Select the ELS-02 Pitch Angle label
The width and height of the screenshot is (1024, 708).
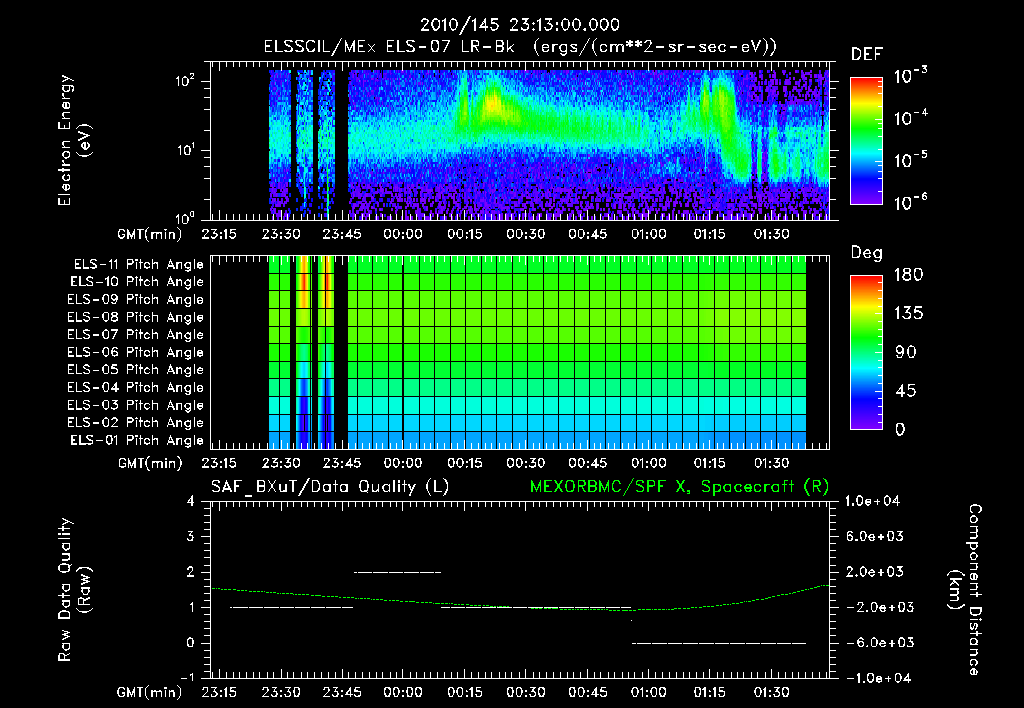click(x=135, y=423)
